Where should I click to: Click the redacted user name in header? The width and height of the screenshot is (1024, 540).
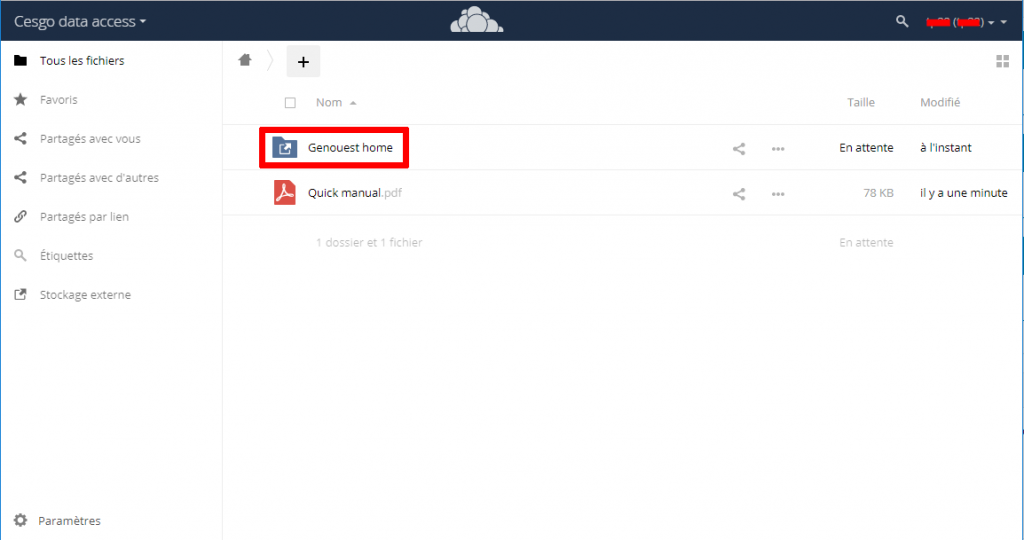pos(955,23)
